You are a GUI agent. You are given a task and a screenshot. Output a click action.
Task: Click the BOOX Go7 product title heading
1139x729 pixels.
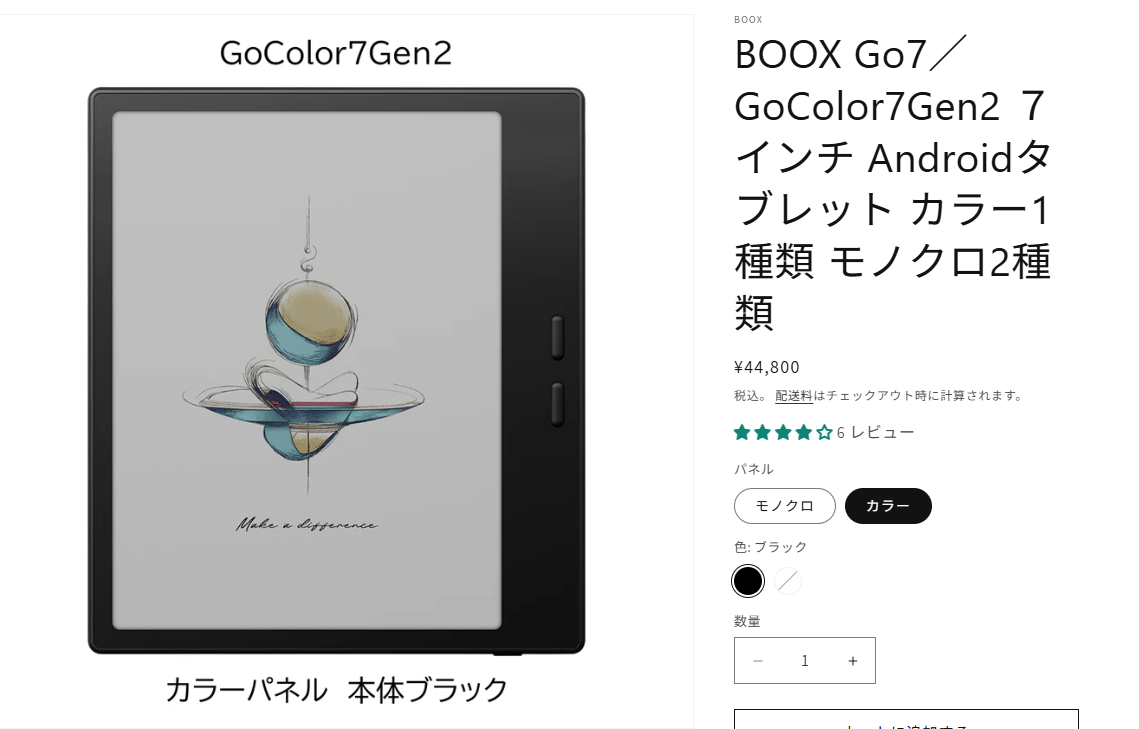click(893, 184)
